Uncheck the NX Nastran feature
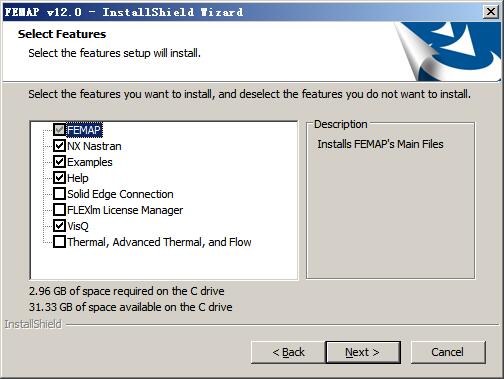Viewport: 504px width, 379px height. pyautogui.click(x=59, y=145)
